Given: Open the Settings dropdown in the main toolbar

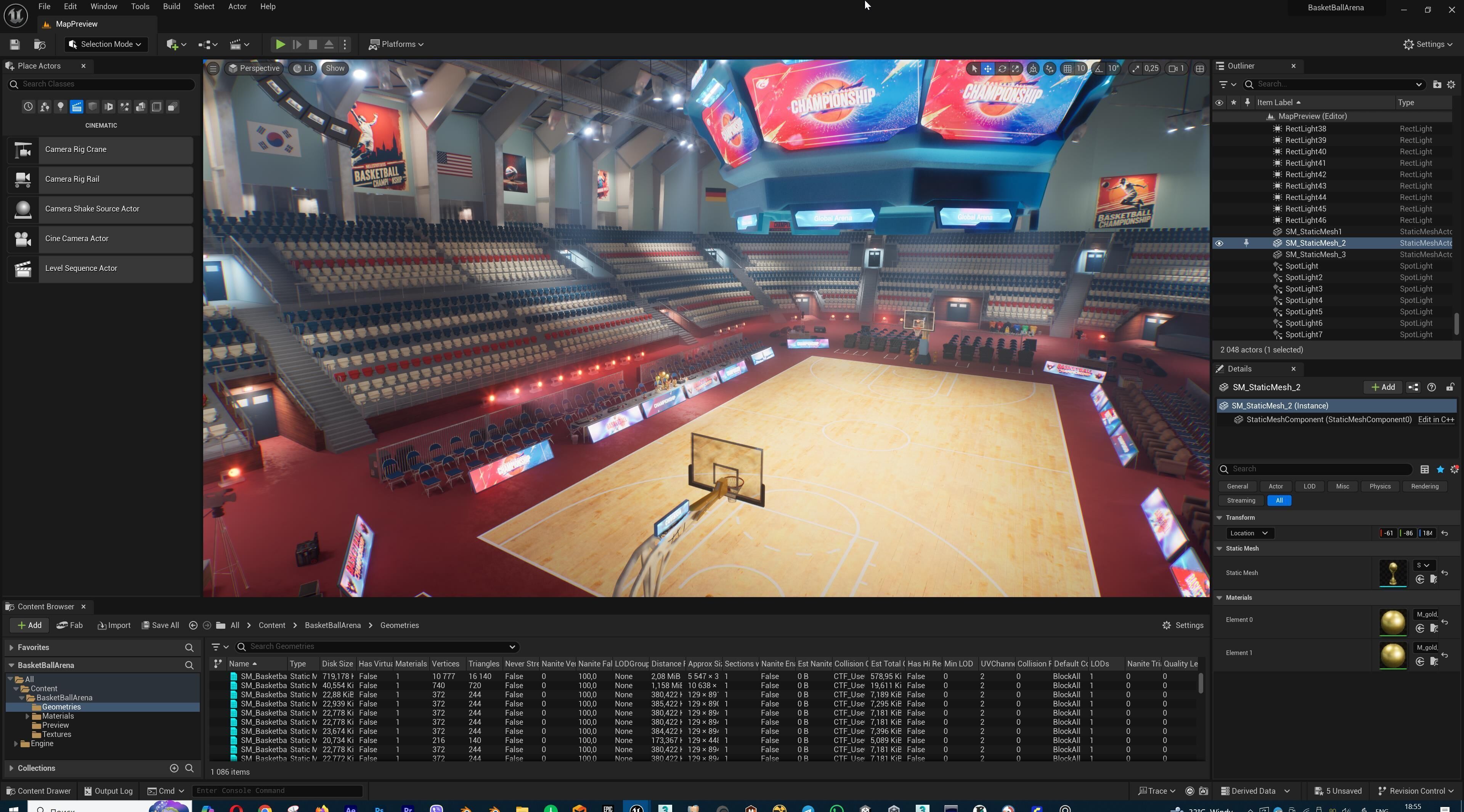Looking at the screenshot, I should tap(1428, 44).
